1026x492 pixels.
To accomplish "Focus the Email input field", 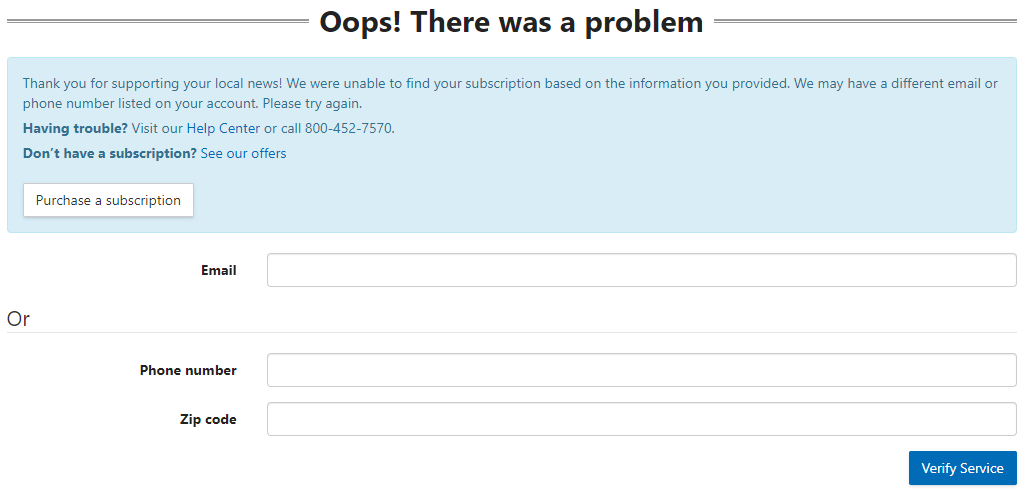I will pos(641,270).
